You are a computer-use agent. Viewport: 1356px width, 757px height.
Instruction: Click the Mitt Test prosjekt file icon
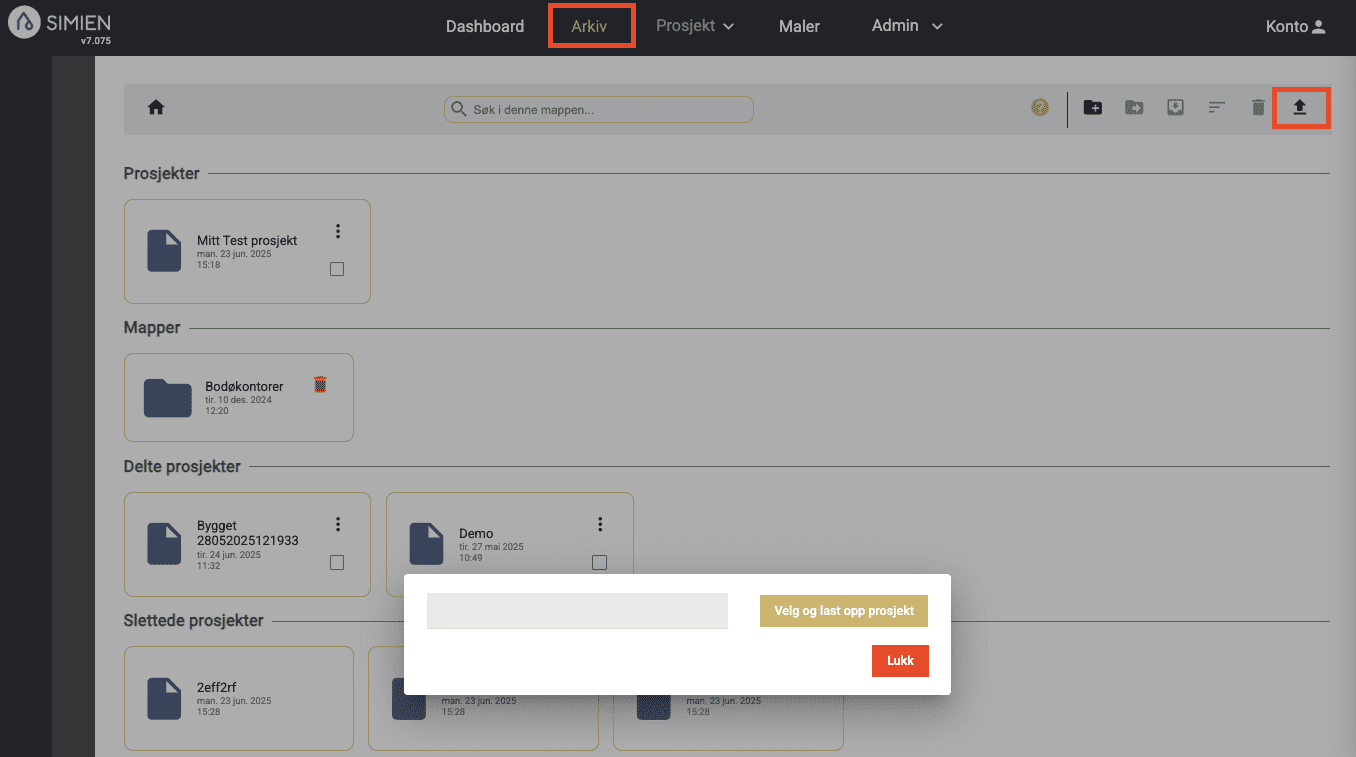[164, 251]
